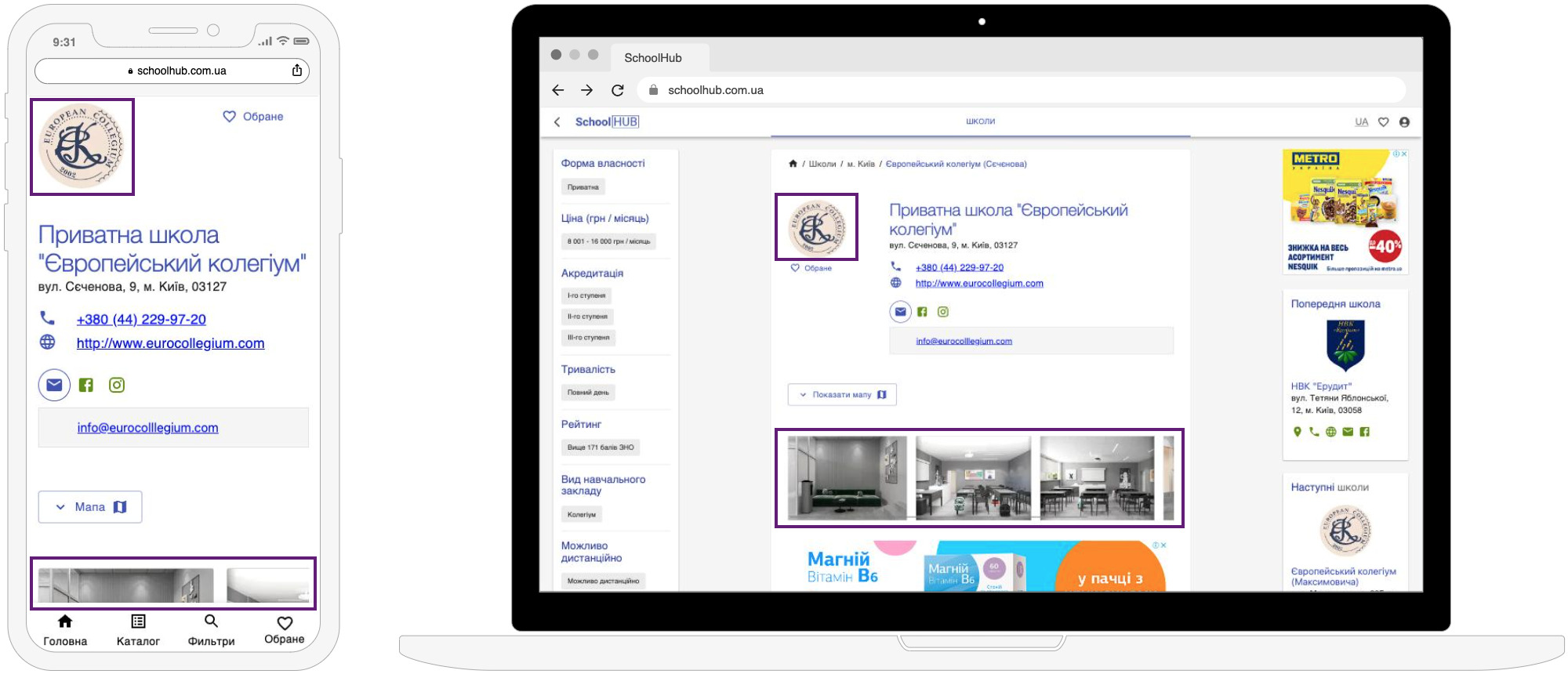This screenshot has width=1568, height=674.
Task: Click the heart favorites icon in desktop header
Action: 1384,122
